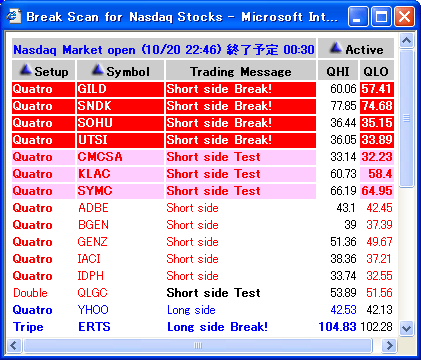Click Short side Break! message for UTSI

(241, 140)
